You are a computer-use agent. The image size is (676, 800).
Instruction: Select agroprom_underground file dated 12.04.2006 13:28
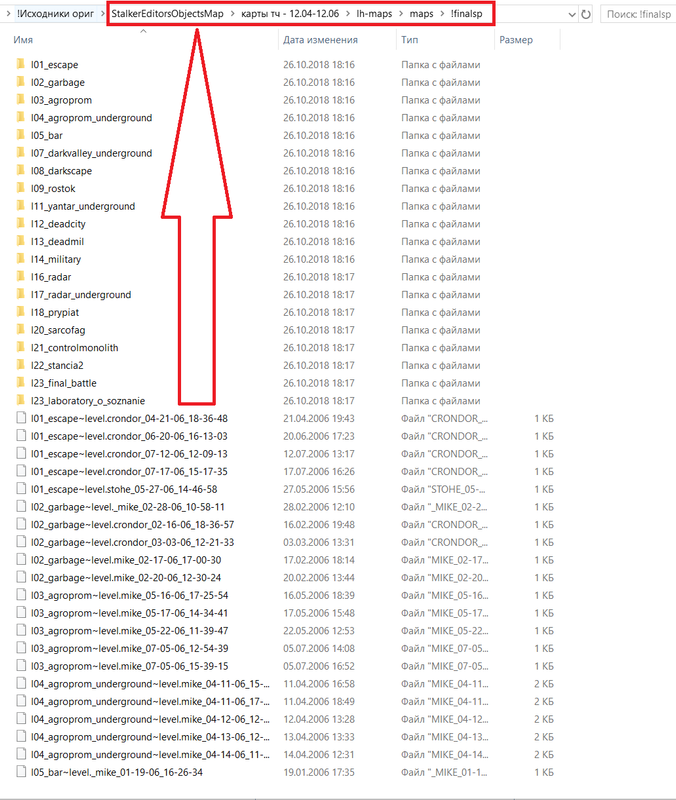(150, 719)
